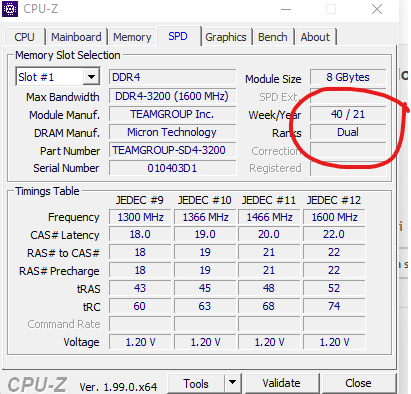Click the JEDEC #11 column header

(x=269, y=200)
